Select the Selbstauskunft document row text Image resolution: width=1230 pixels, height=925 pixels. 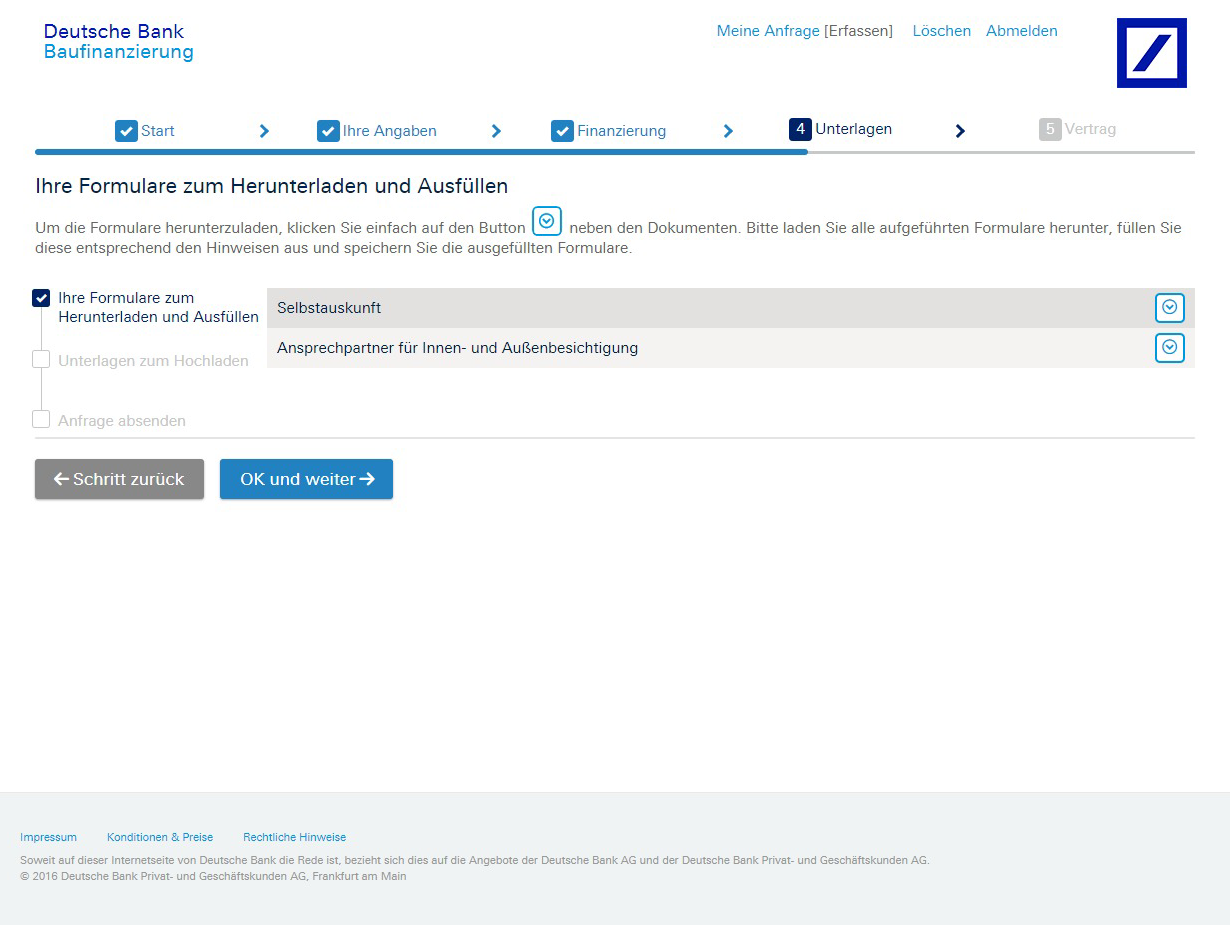tap(329, 308)
